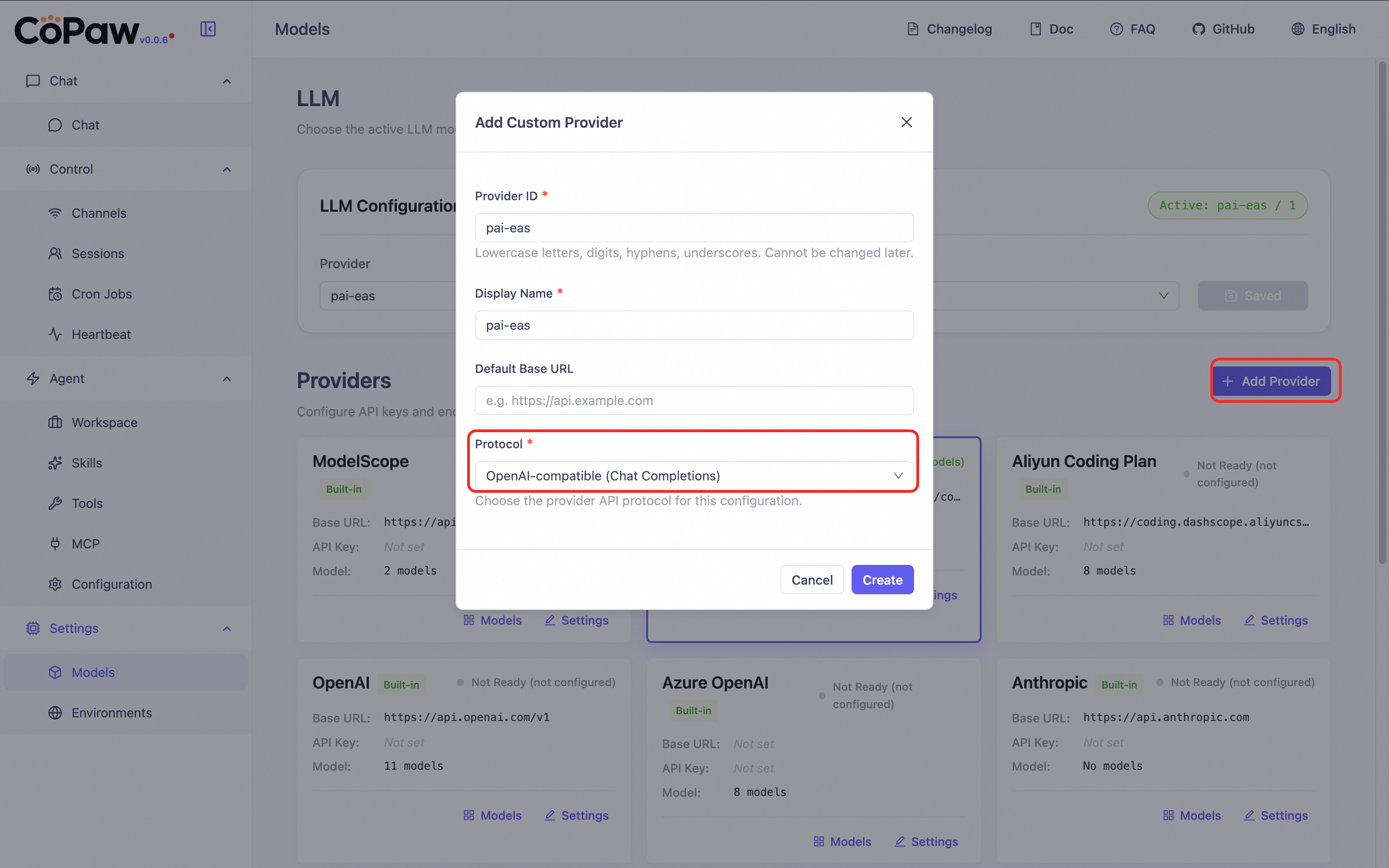Expand the Protocol dropdown

pos(694,475)
